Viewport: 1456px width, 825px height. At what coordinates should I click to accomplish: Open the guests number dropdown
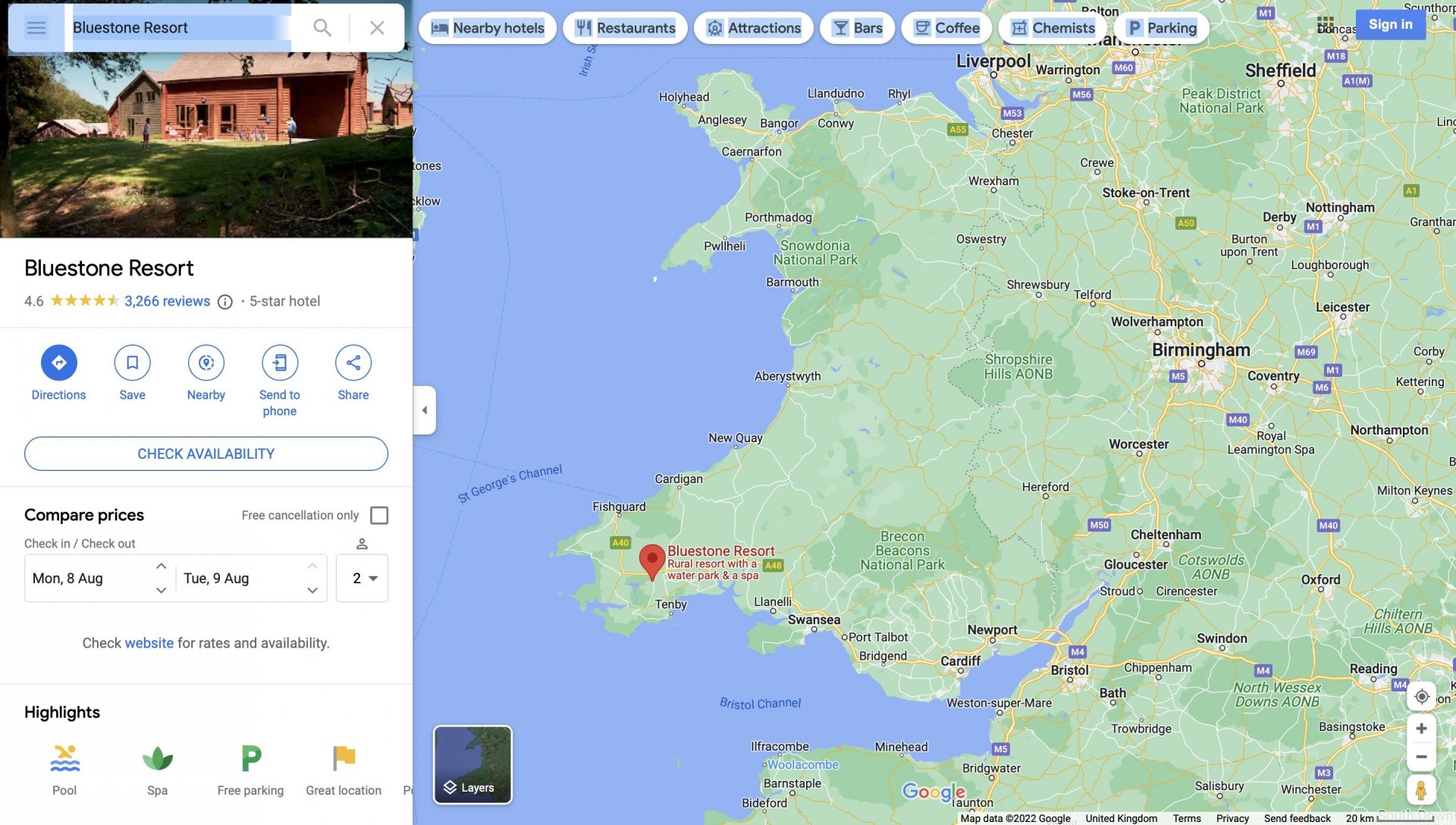(x=362, y=579)
